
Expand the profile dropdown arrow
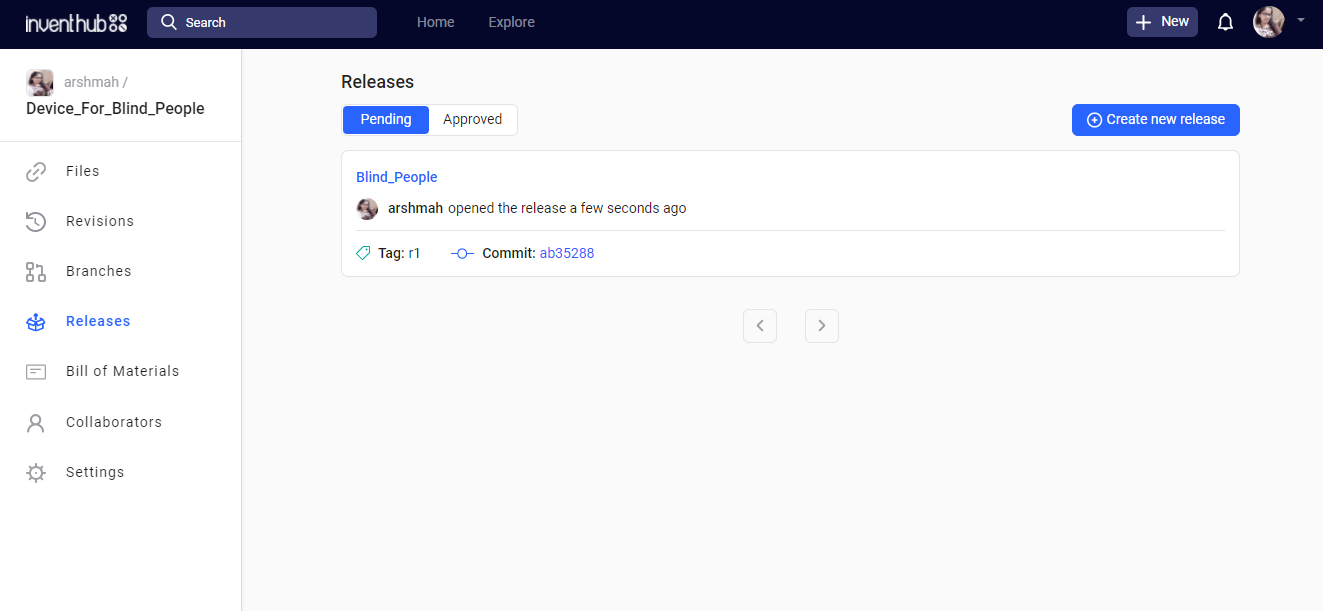(1300, 20)
